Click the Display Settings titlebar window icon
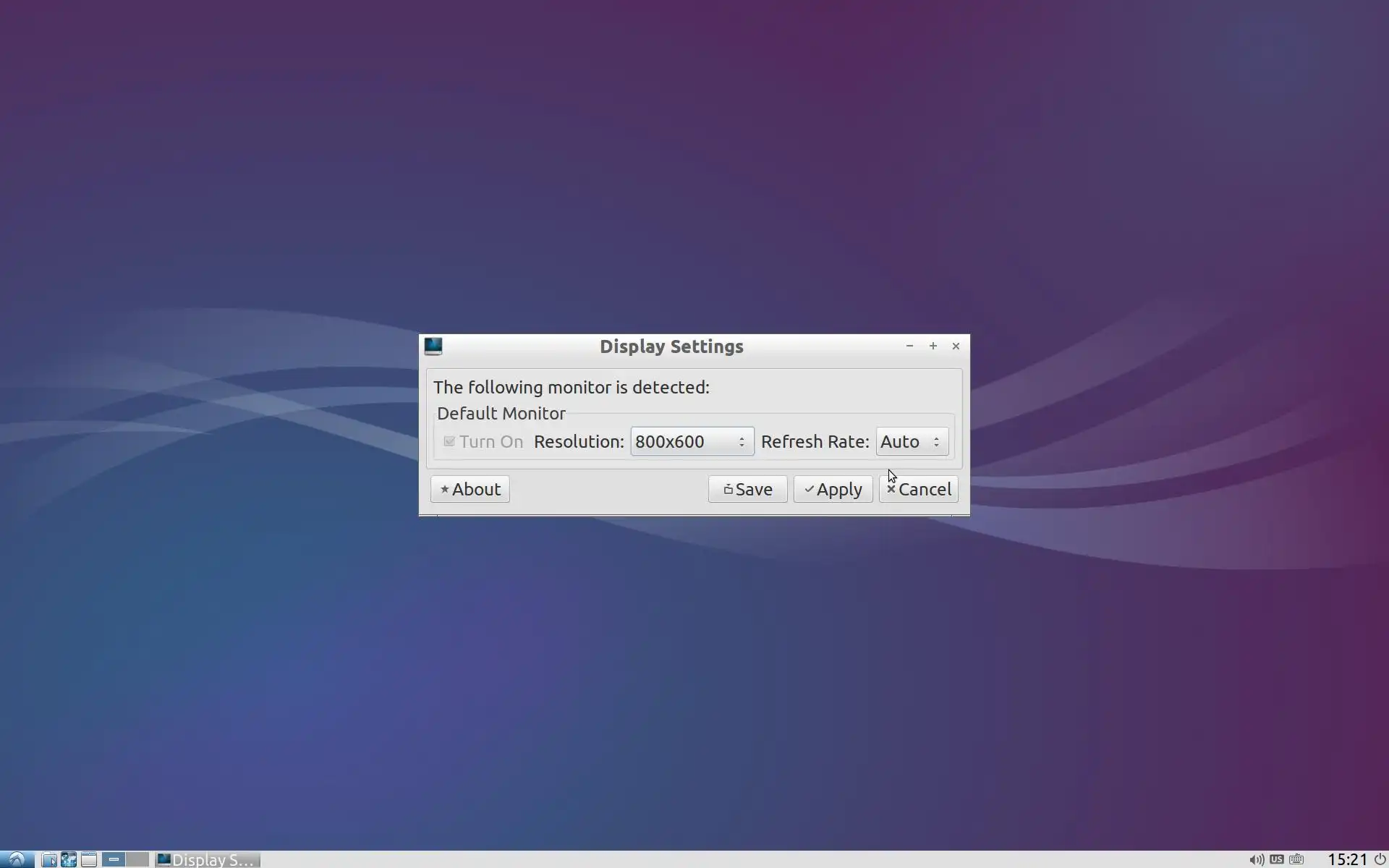The image size is (1389, 868). coord(433,346)
